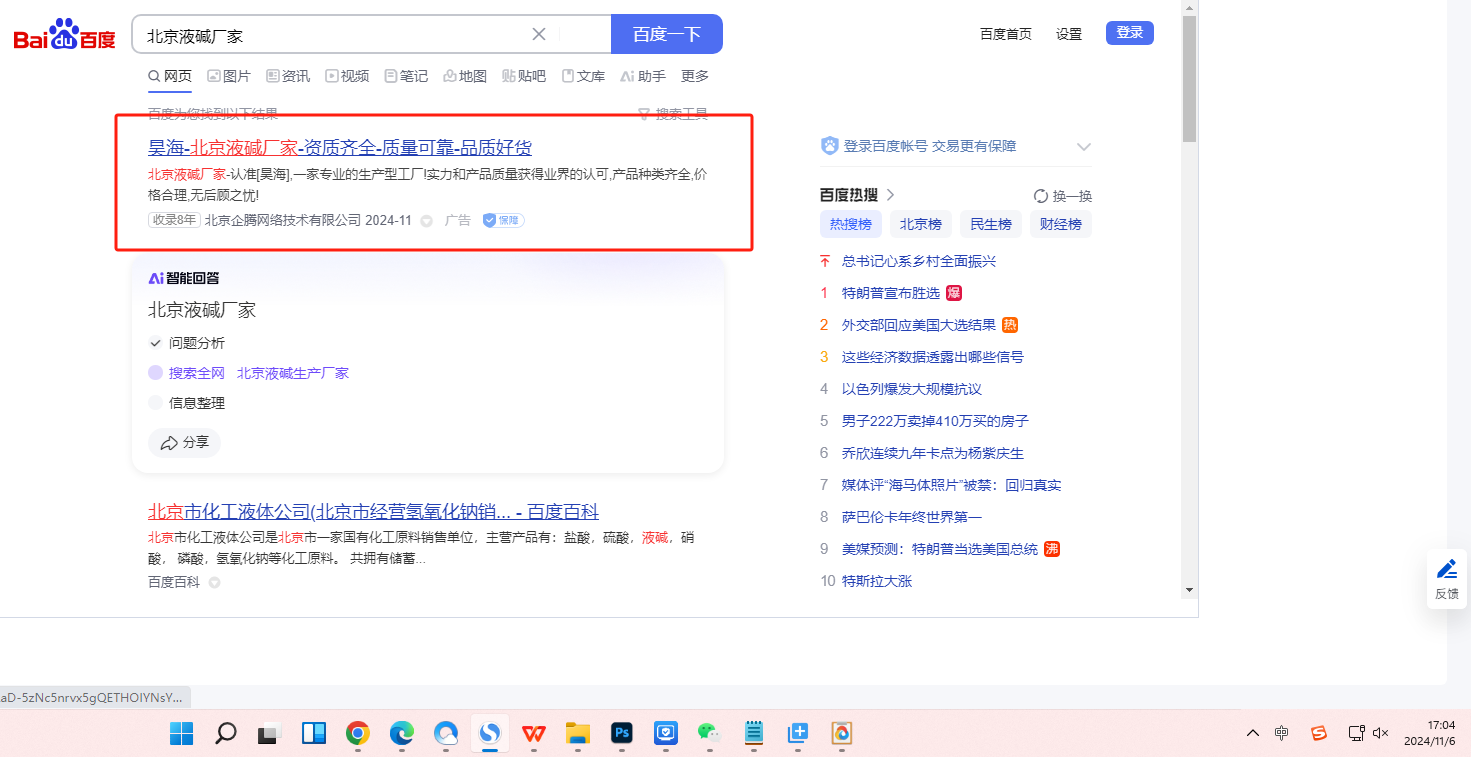
Task: Toggle the 中 input language indicator
Action: pyautogui.click(x=1282, y=734)
